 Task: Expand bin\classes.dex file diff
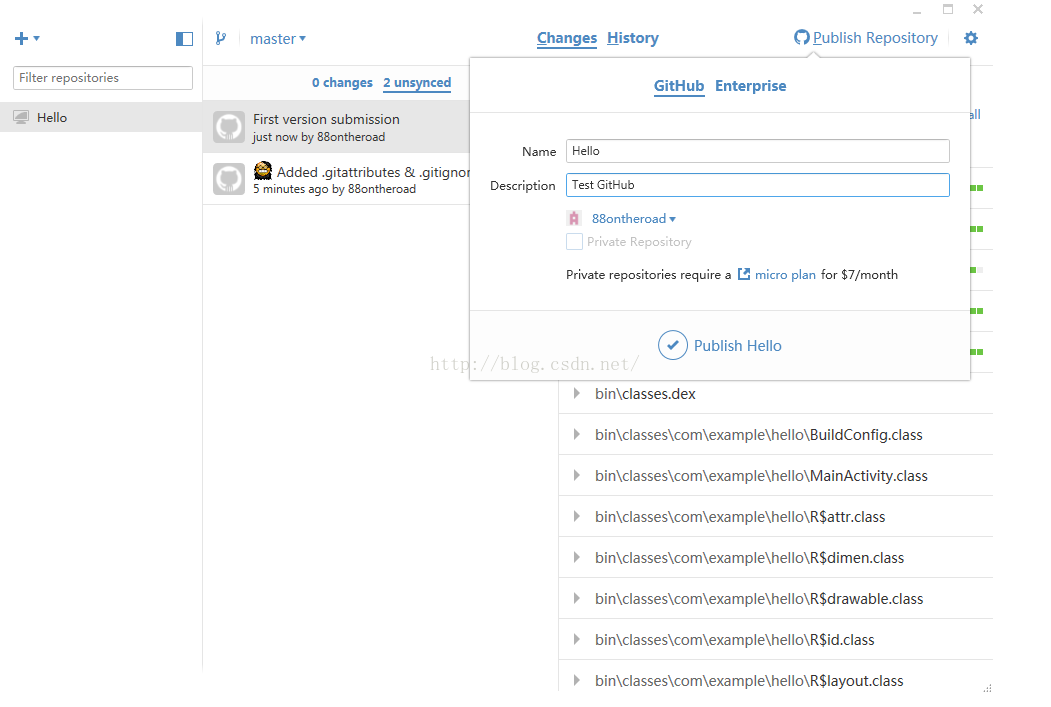click(x=576, y=393)
